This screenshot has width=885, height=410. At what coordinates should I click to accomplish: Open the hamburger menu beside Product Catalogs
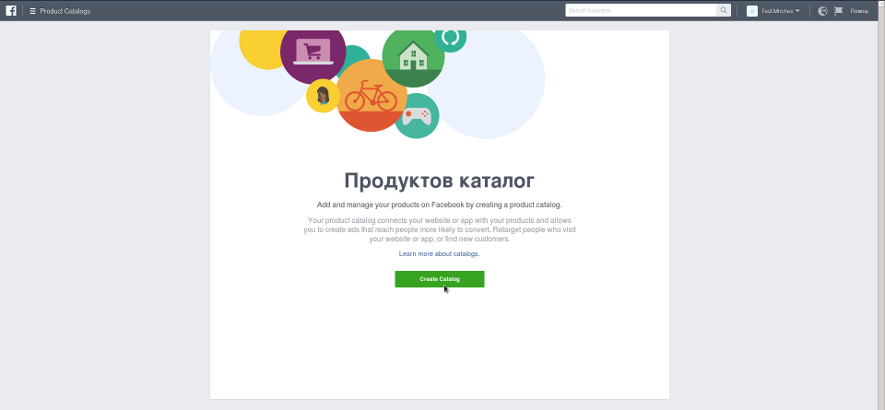[x=33, y=11]
